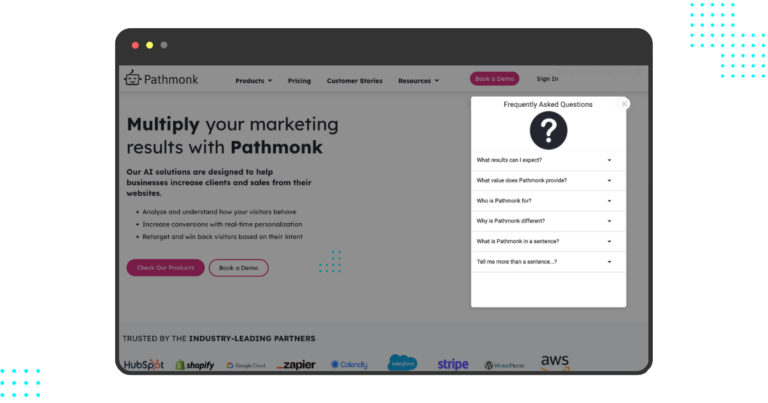The width and height of the screenshot is (768, 403).
Task: Click the Zapier partner logo
Action: click(x=296, y=365)
